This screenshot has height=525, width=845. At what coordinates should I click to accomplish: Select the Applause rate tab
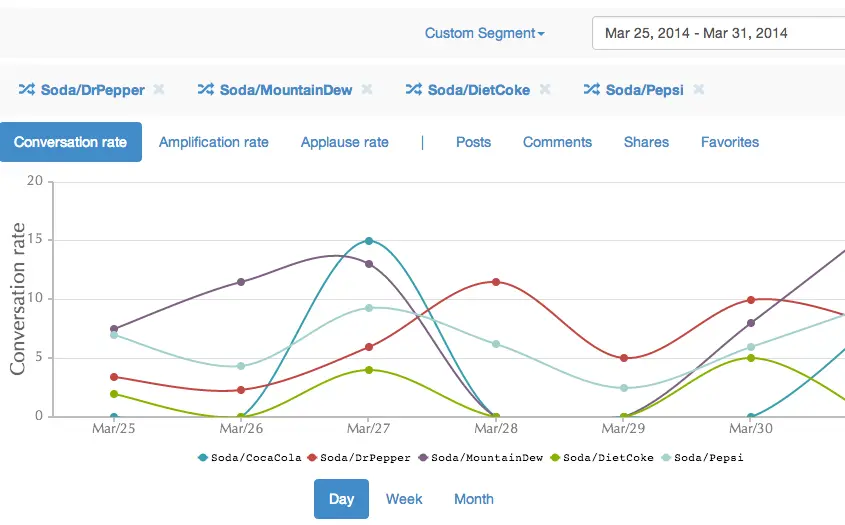pyautogui.click(x=344, y=142)
